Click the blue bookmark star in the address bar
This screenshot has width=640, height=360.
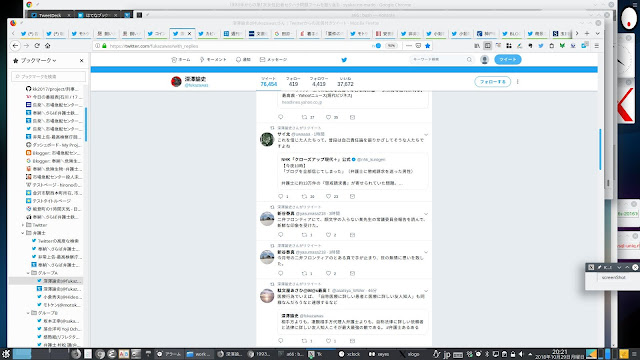click(x=428, y=46)
